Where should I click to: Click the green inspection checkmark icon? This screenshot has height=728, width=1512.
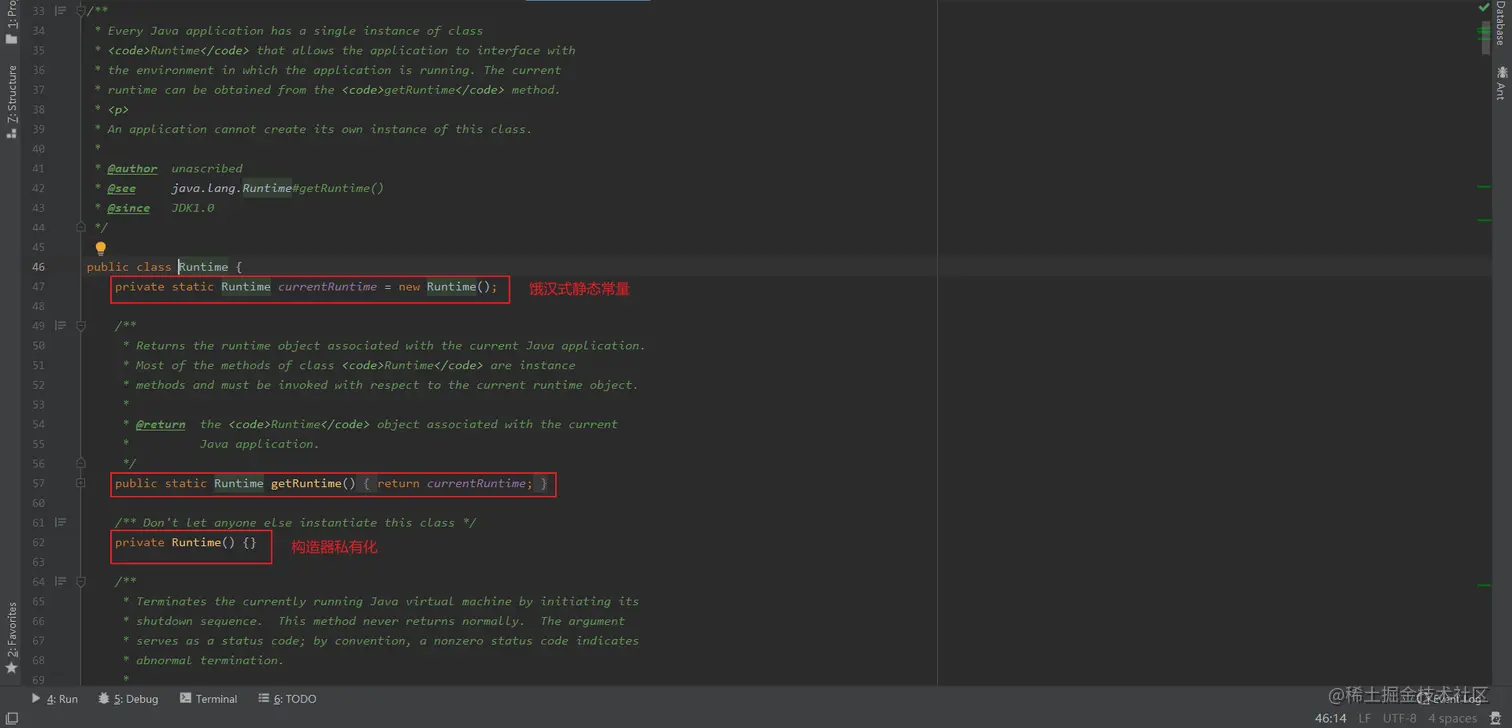(1484, 8)
